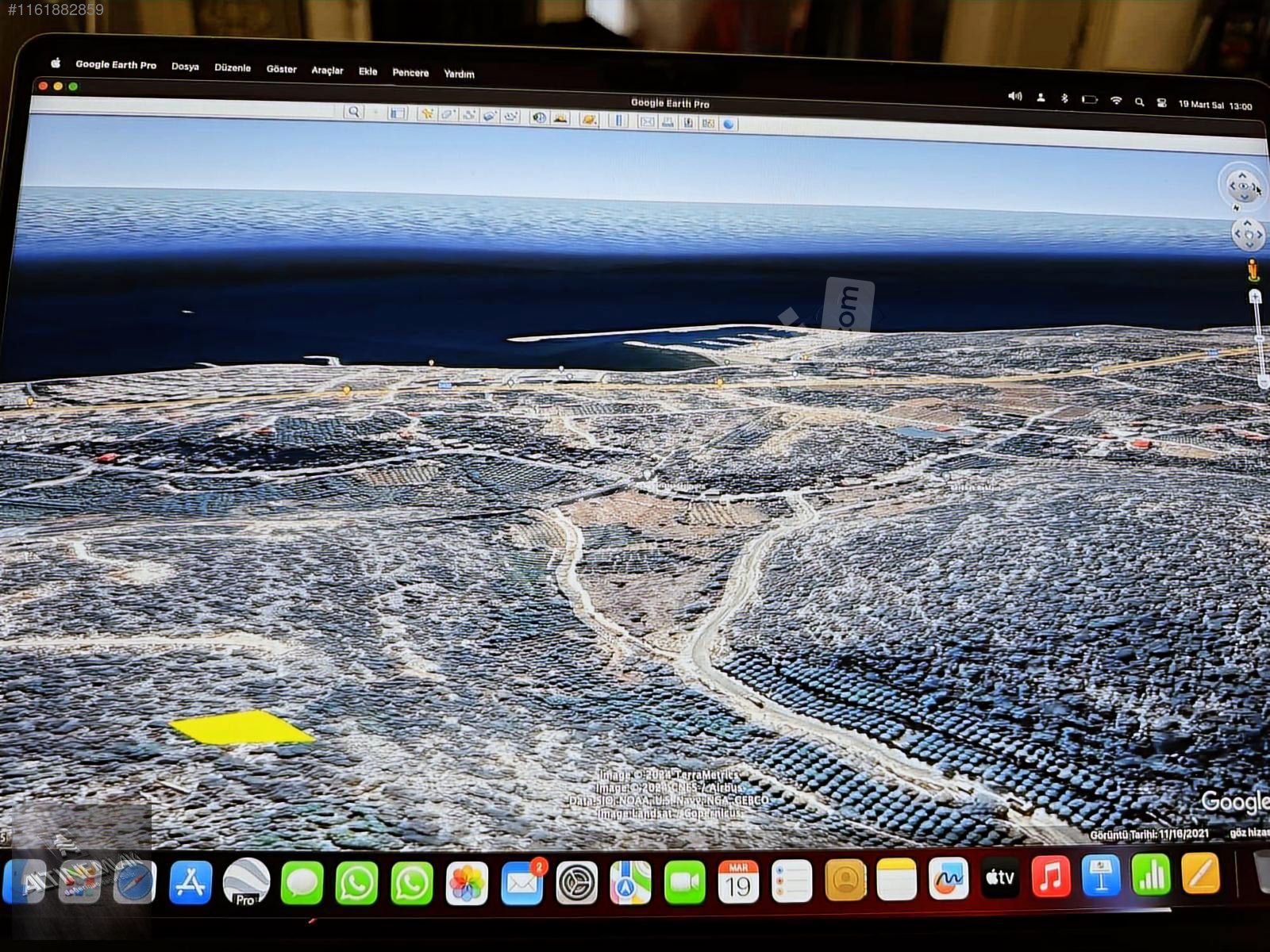Image resolution: width=1270 pixels, height=952 pixels.
Task: Show historical imagery with the clock icon
Action: (x=539, y=117)
